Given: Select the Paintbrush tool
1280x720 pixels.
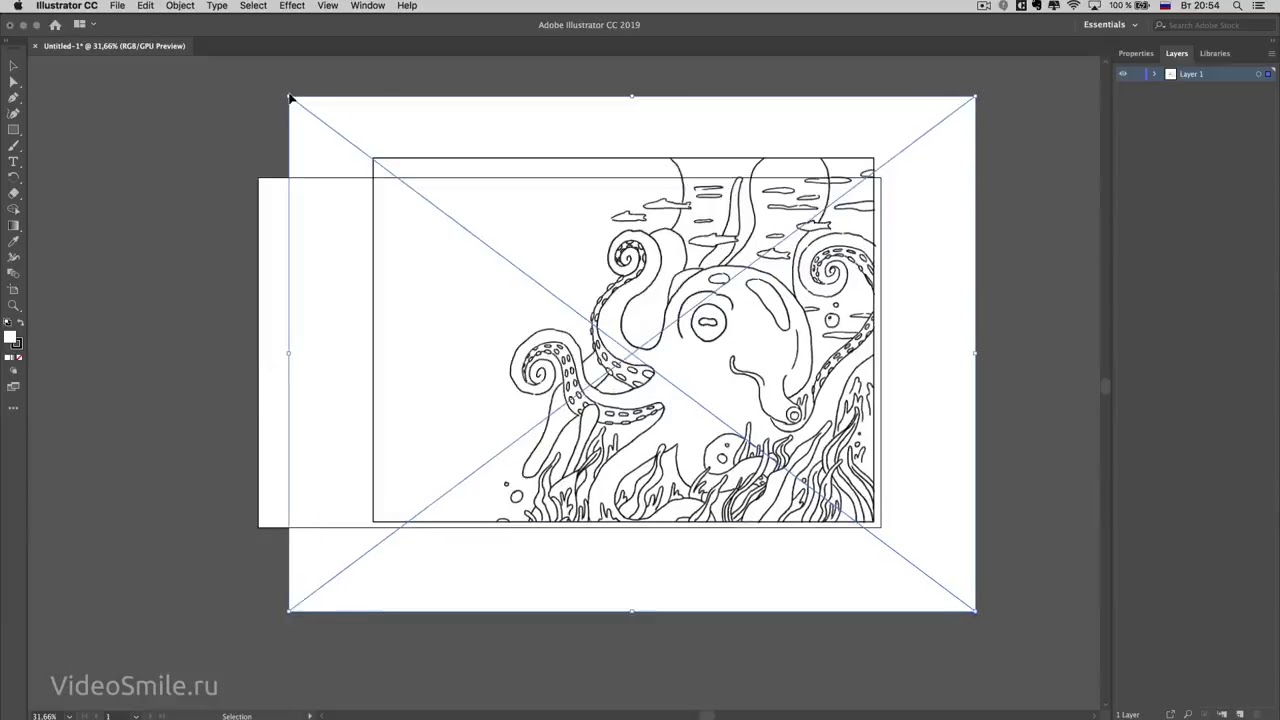Looking at the screenshot, I should coord(13,146).
